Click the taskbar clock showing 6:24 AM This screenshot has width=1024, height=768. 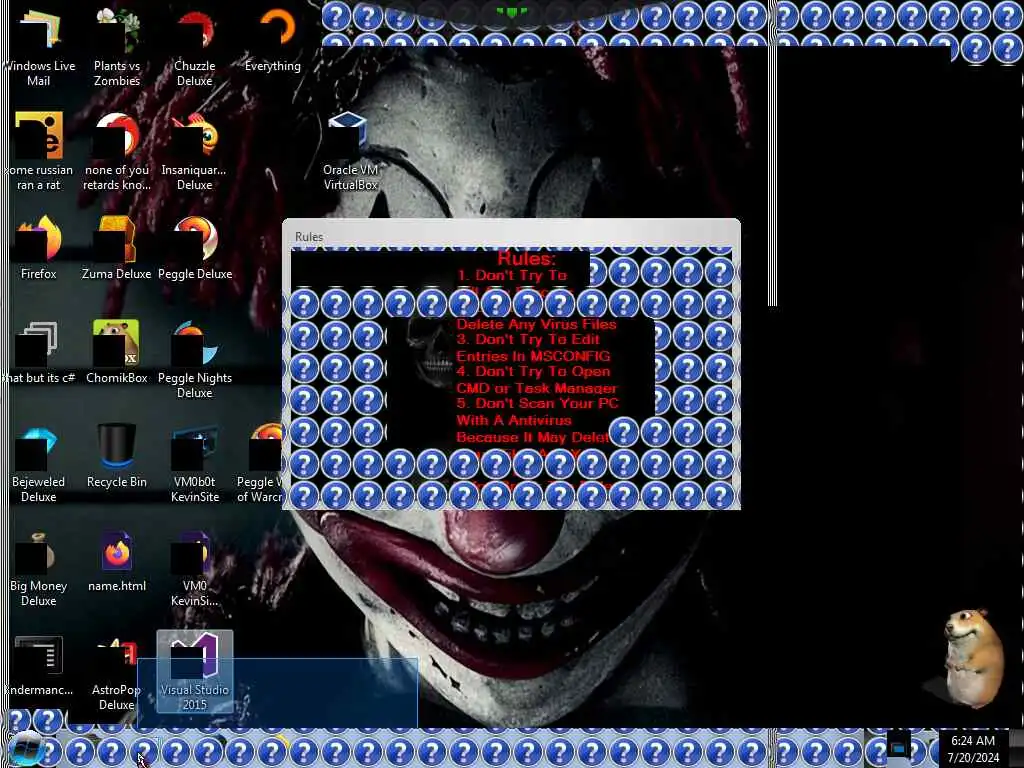973,749
